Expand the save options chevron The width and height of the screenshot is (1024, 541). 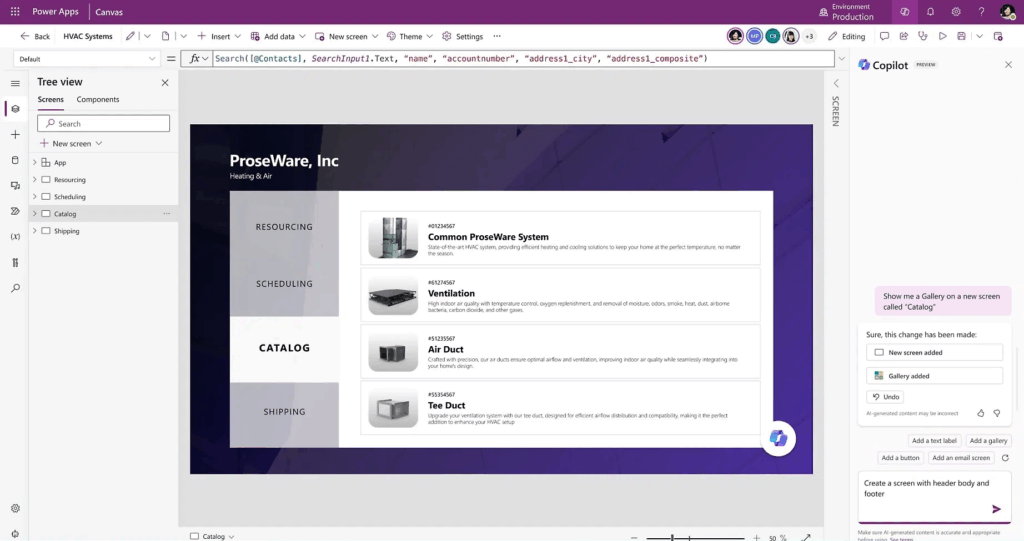point(979,37)
